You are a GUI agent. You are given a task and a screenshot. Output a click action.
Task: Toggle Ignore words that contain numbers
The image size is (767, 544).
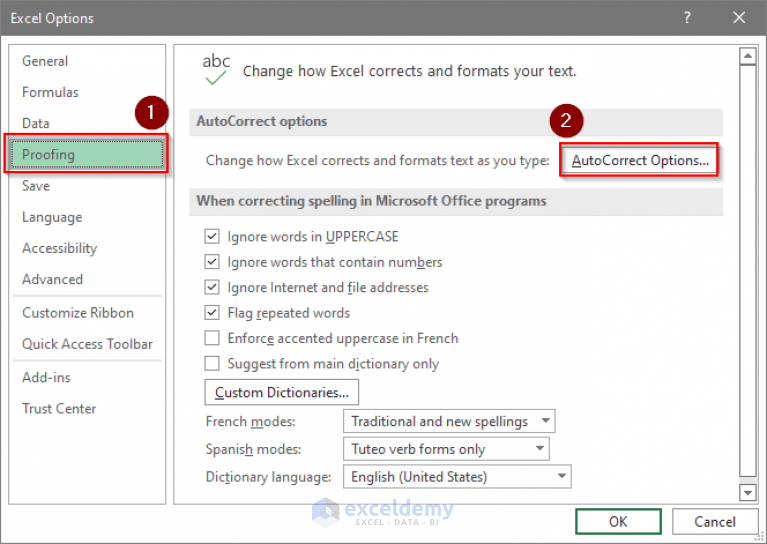[x=212, y=262]
